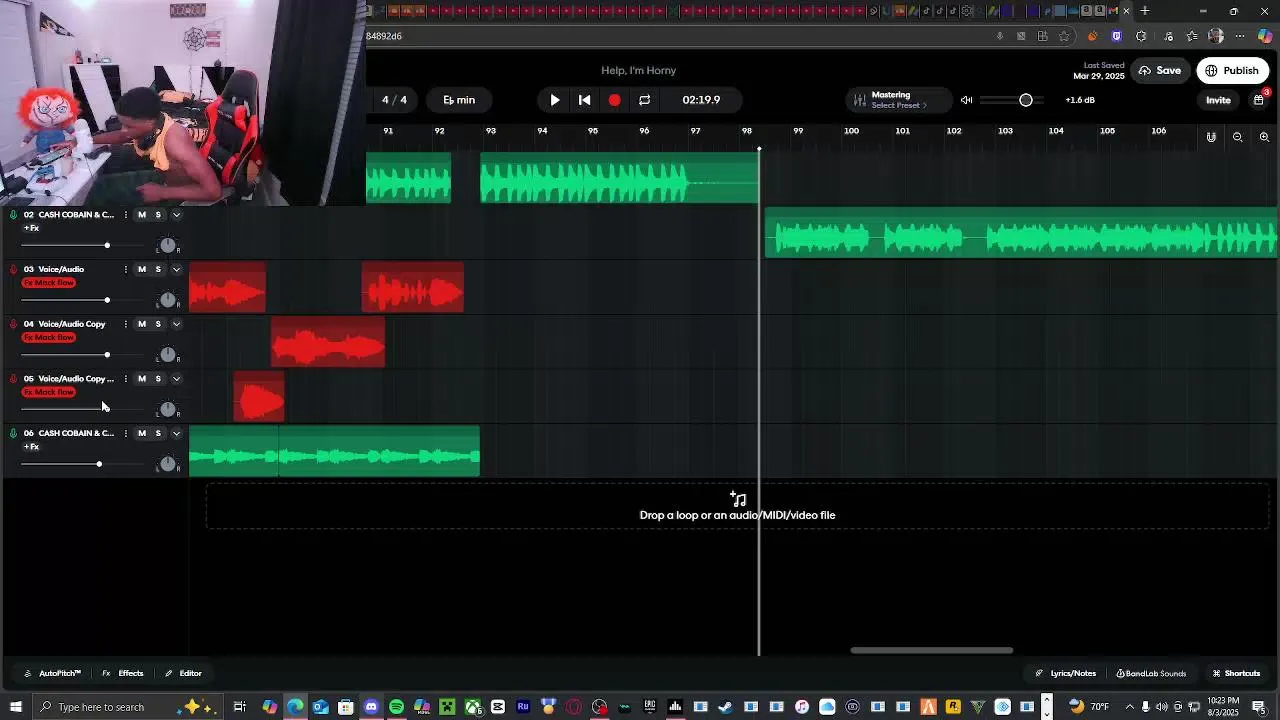Click the Invite button
Screen dimensions: 1280x720
1218,100
